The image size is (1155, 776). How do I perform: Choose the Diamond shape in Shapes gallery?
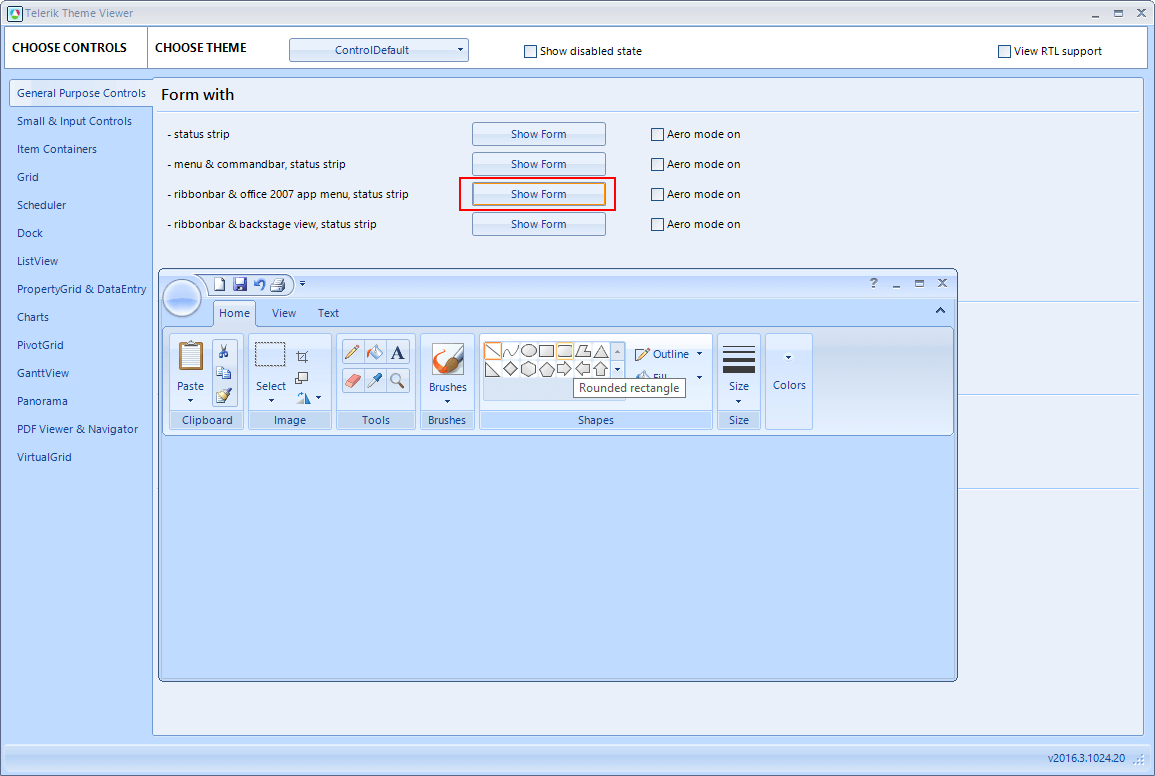pos(510,368)
